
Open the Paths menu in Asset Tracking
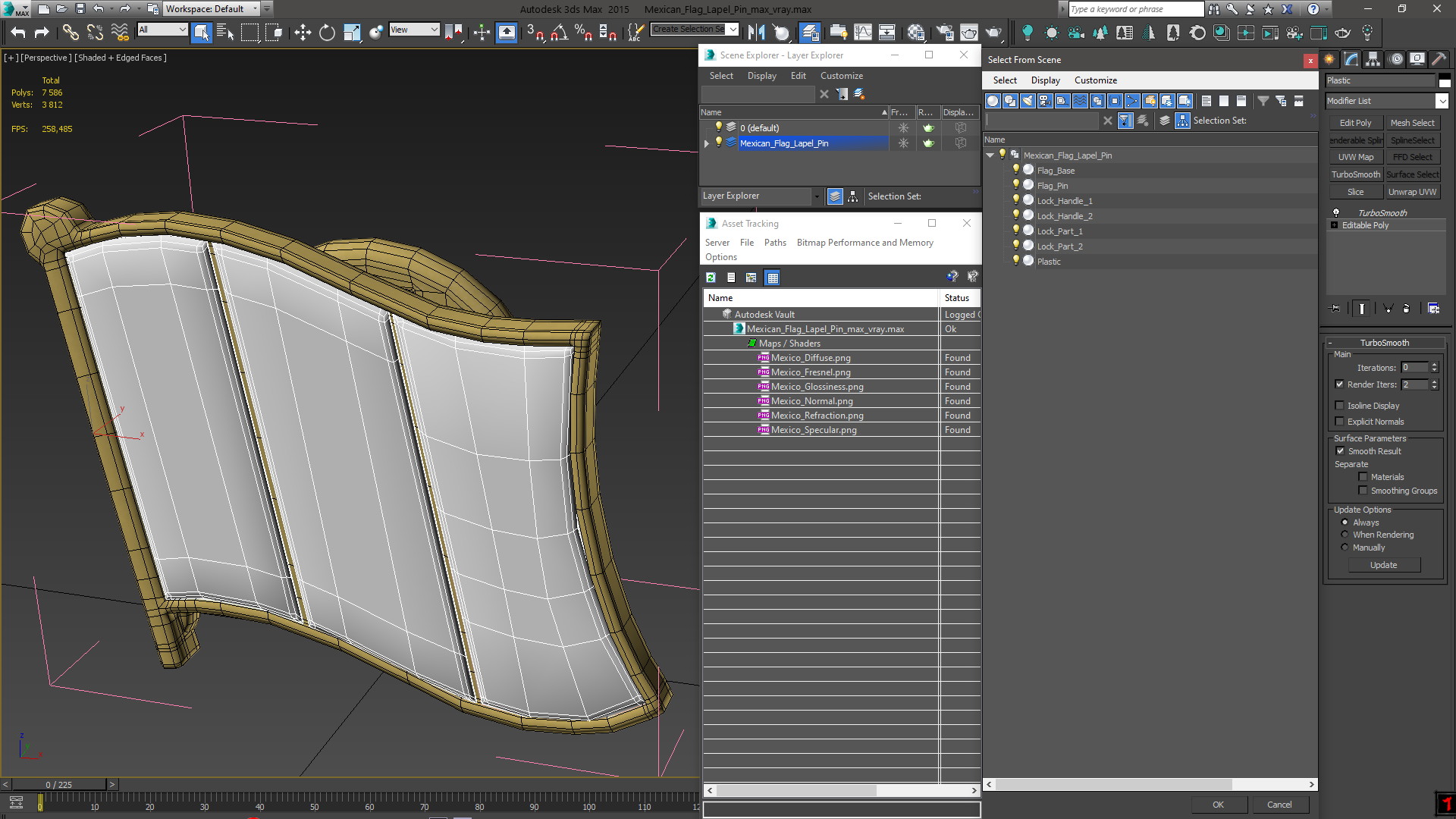coord(775,243)
